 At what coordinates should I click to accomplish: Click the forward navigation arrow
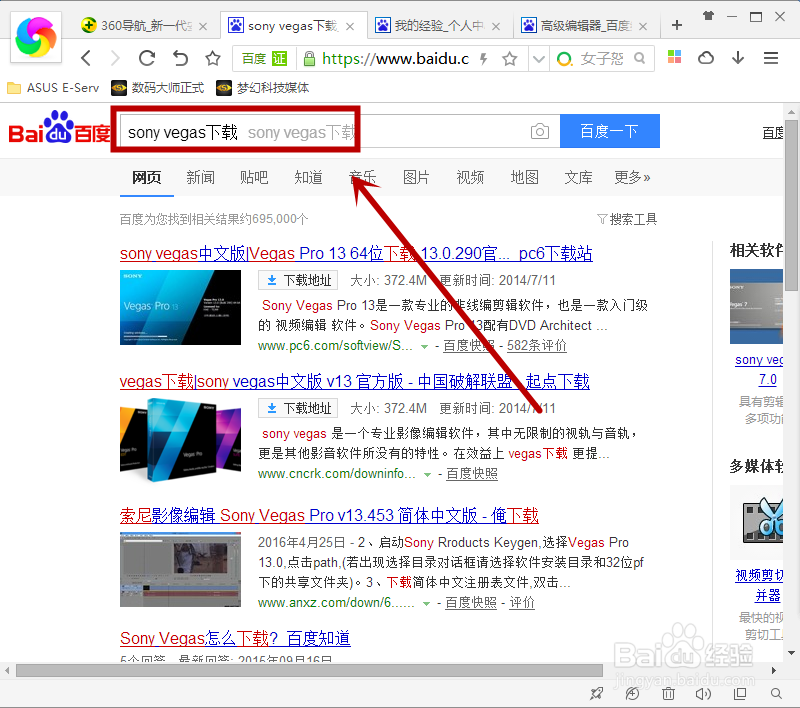click(x=115, y=58)
